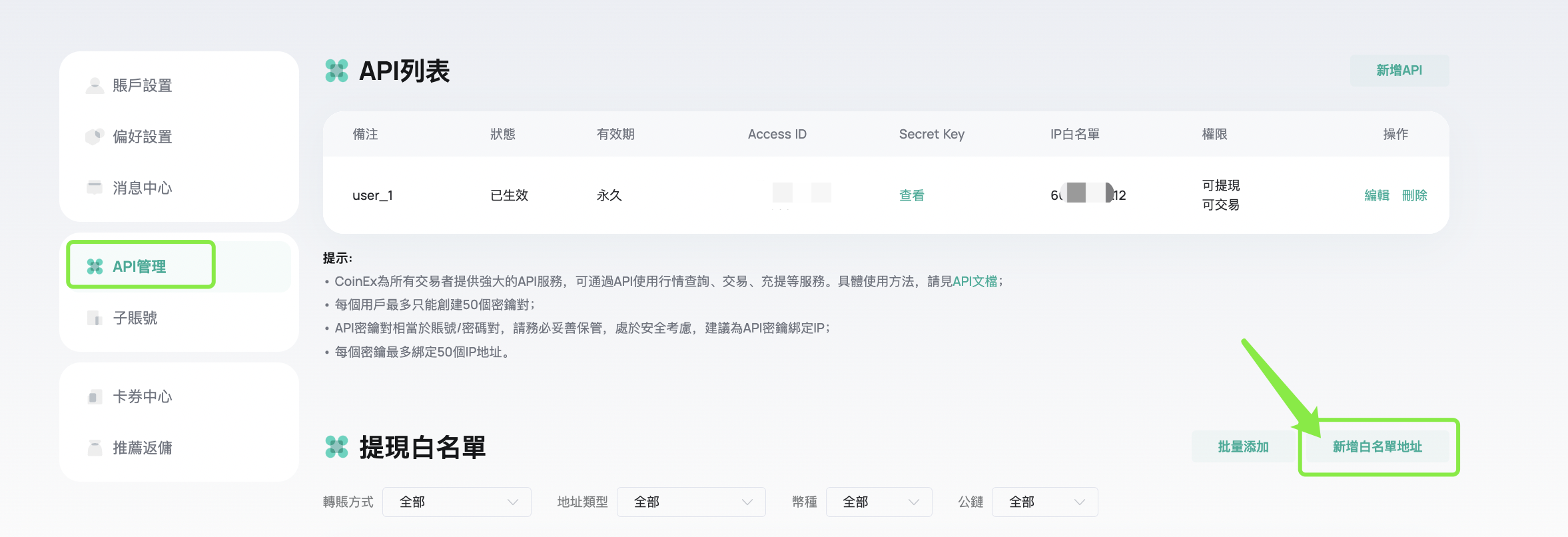Click the 新增白名單地址 button
Viewport: 1568px width, 537px height.
click(x=1377, y=447)
